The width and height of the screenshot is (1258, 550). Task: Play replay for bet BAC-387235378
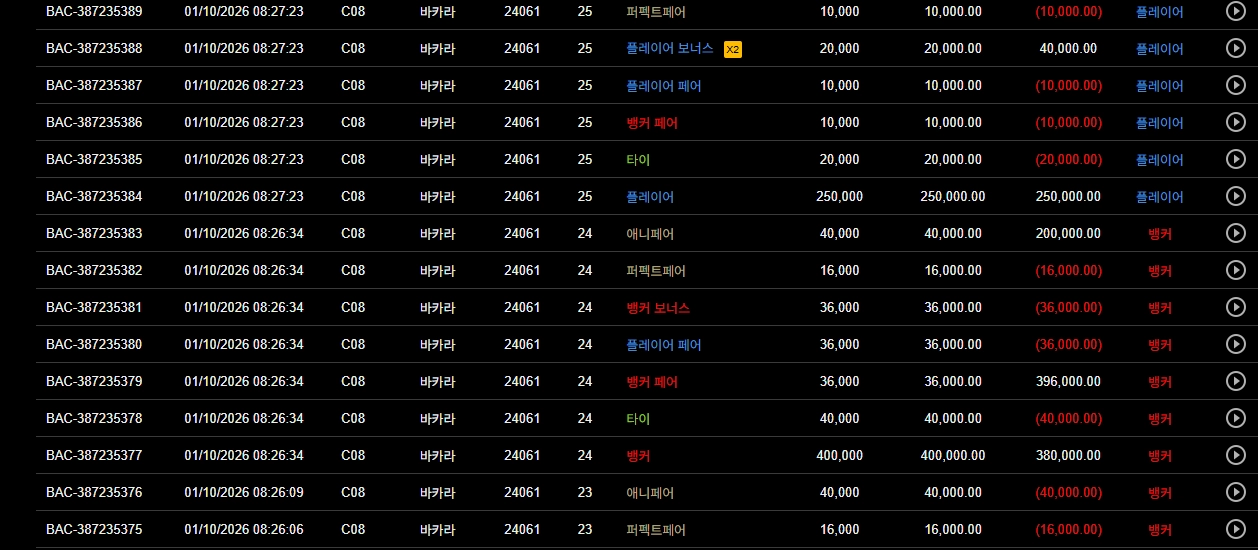pos(1236,418)
